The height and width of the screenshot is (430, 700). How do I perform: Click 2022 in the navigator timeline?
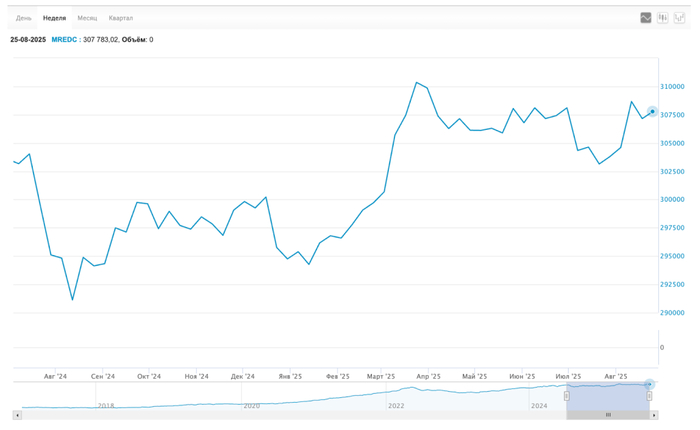(397, 406)
